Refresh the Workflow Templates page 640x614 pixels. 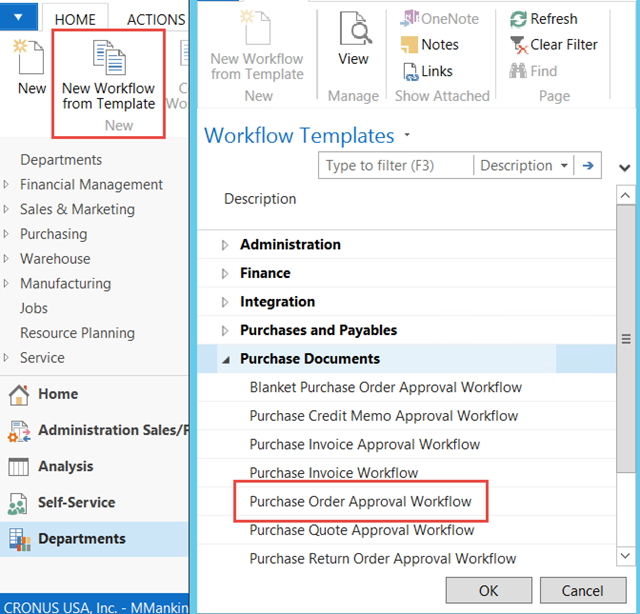(x=544, y=19)
